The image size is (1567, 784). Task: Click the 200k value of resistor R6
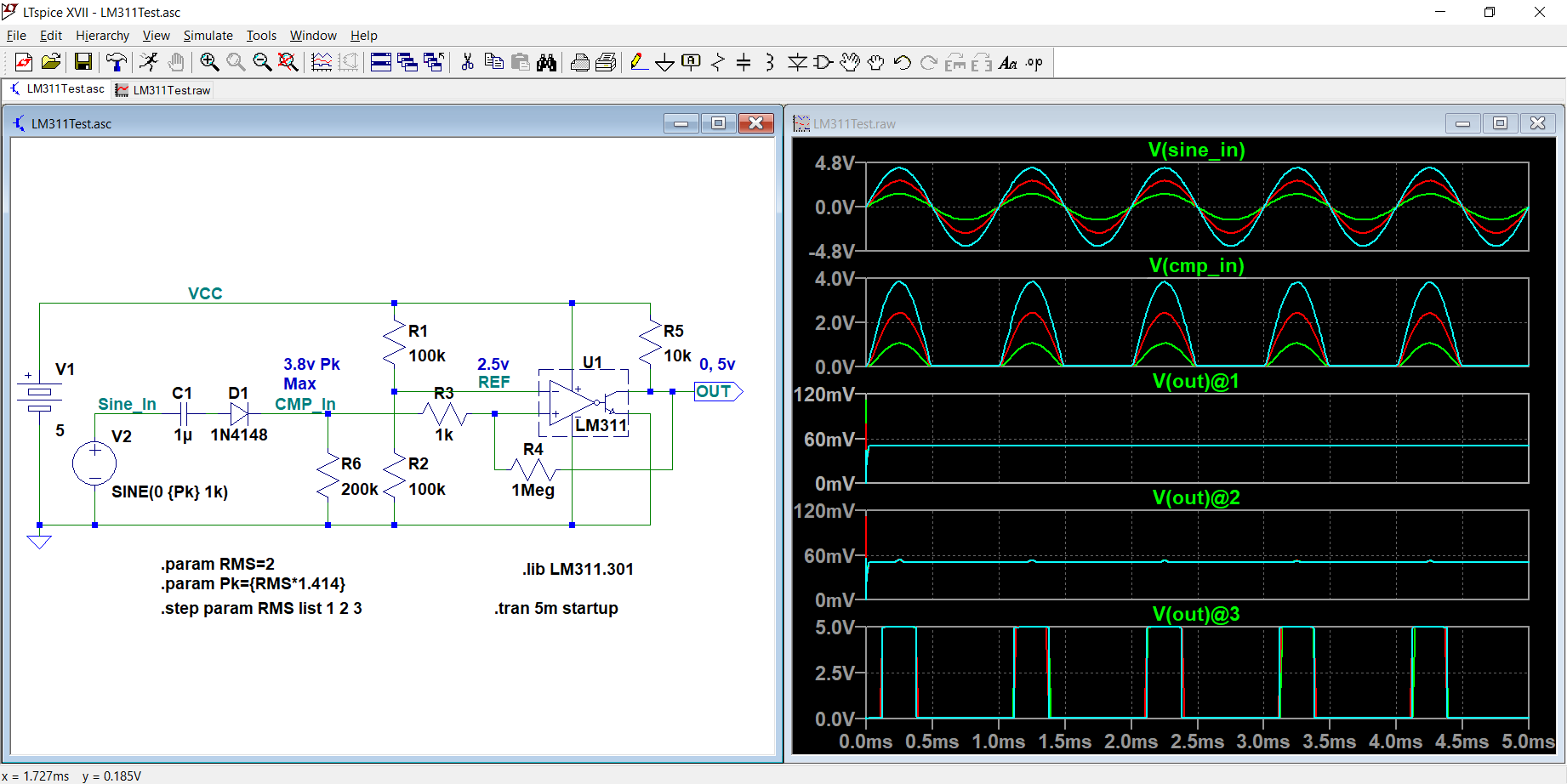360,489
